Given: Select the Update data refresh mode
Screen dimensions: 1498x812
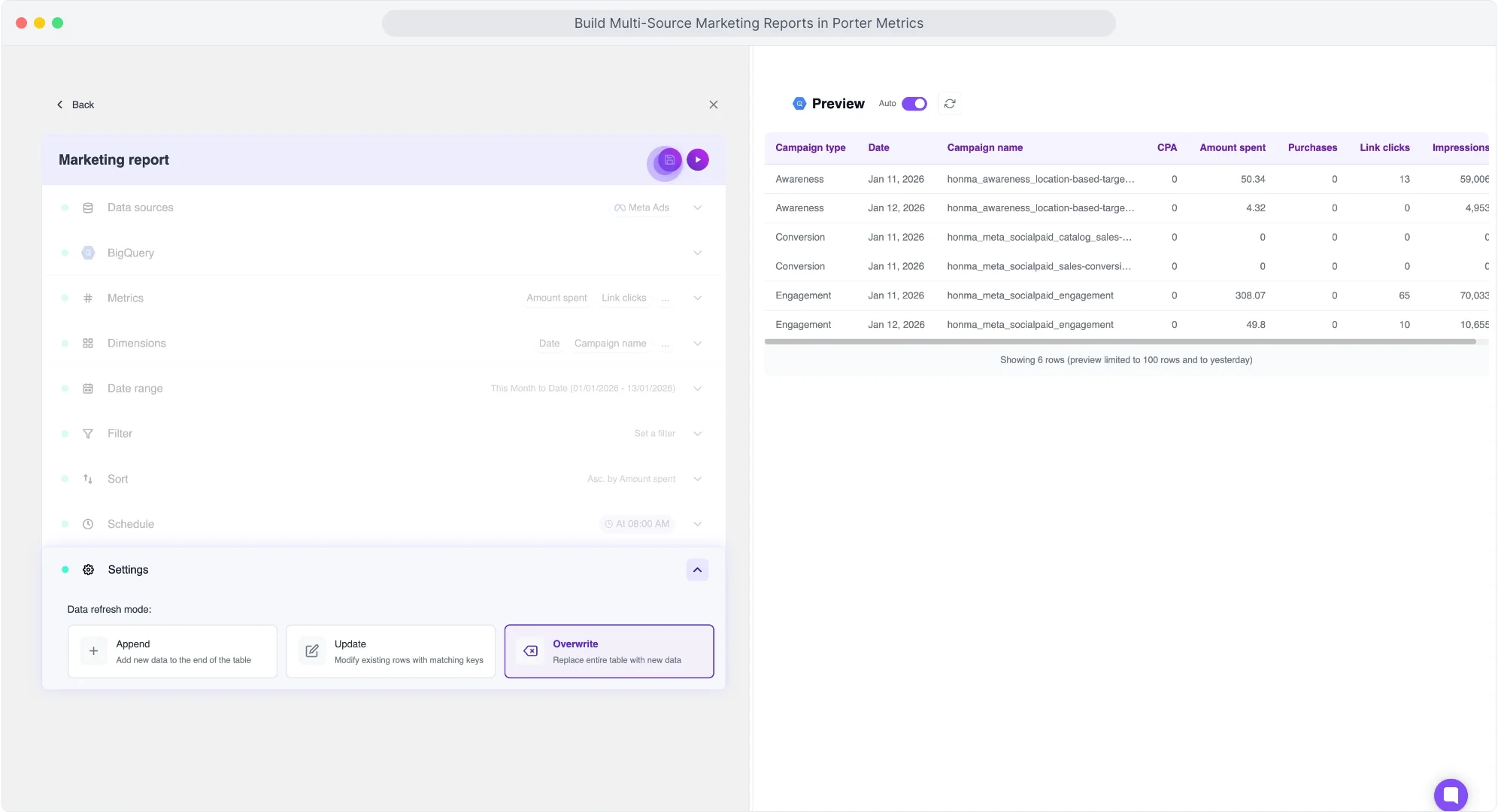Looking at the screenshot, I should pos(390,650).
